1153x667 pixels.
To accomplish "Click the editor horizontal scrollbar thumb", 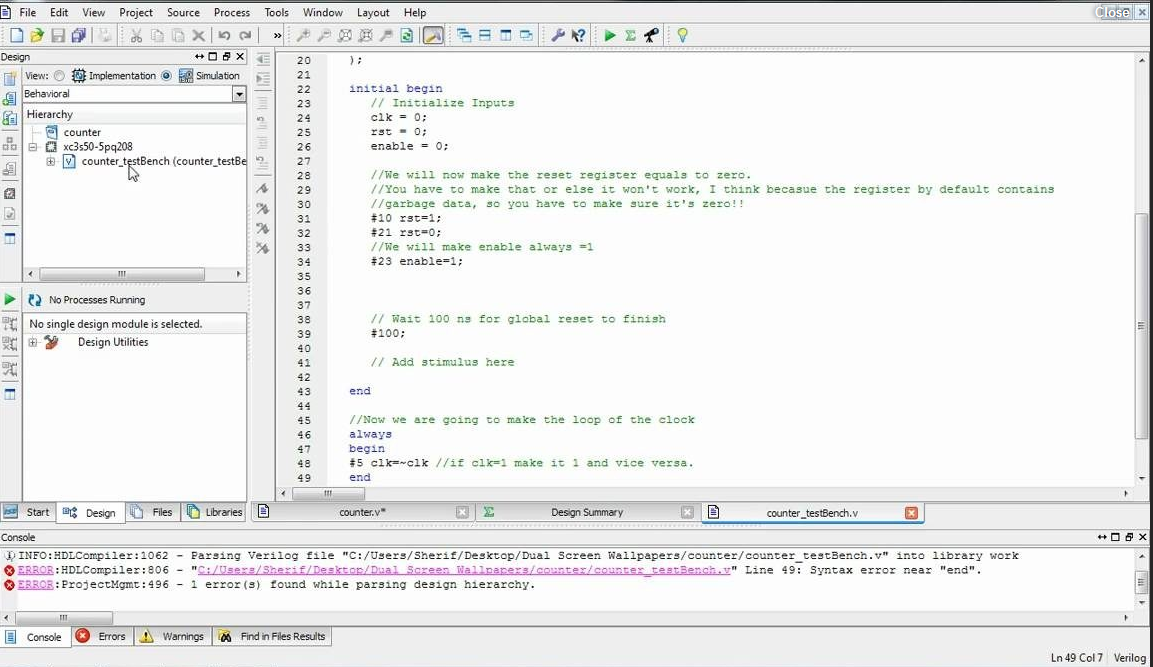I will pos(327,493).
